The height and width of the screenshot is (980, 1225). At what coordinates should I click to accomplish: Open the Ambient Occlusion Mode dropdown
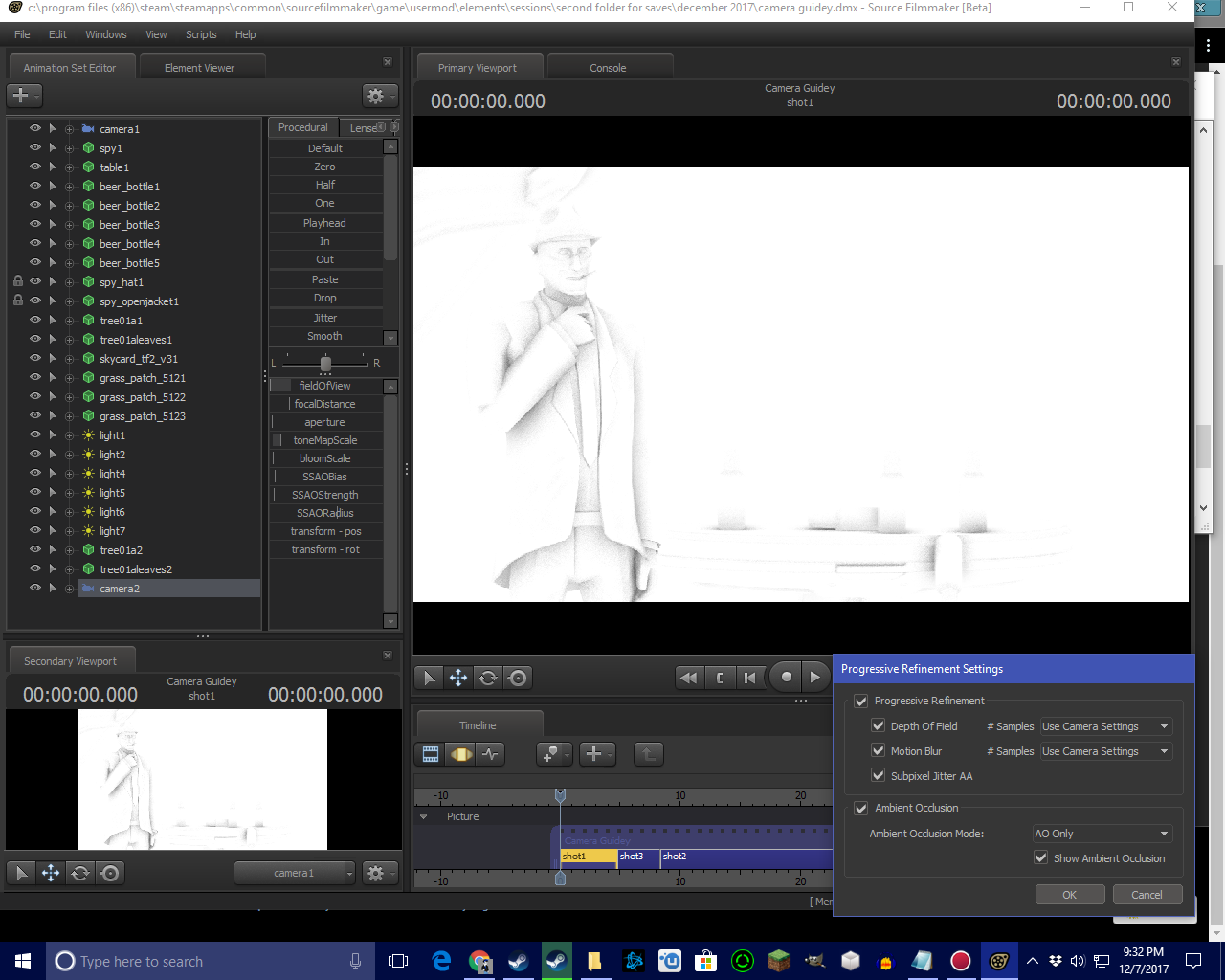[1102, 834]
